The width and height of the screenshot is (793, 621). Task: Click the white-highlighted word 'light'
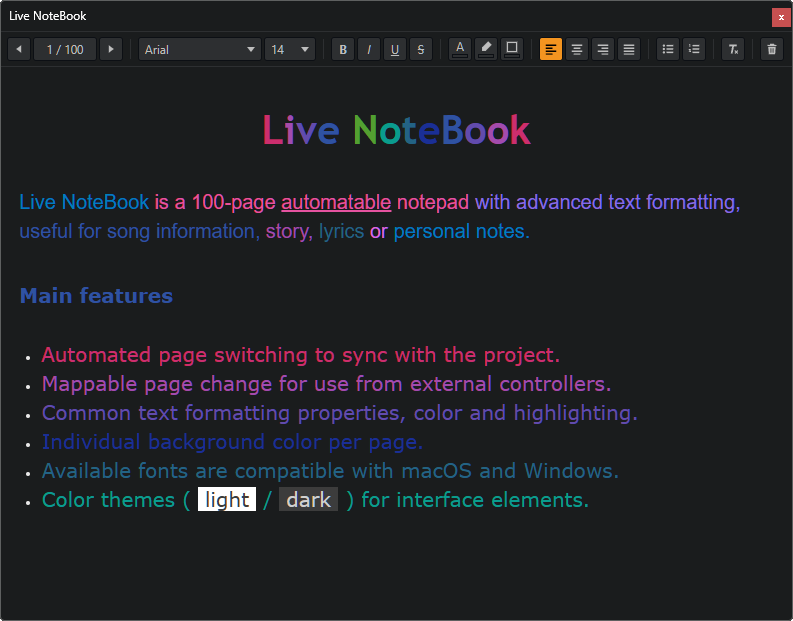[x=227, y=500]
